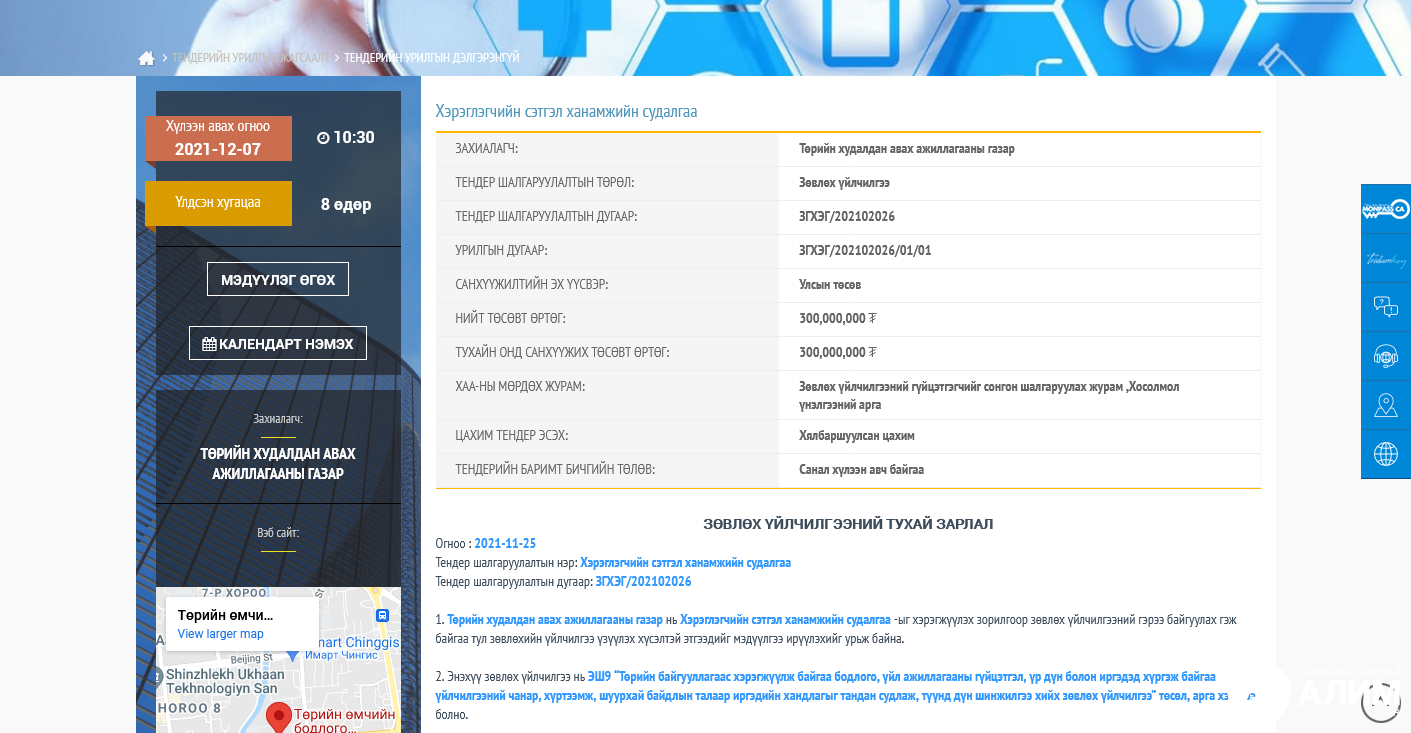
Task: Click the embedded Google map thumbnail
Action: (278, 660)
